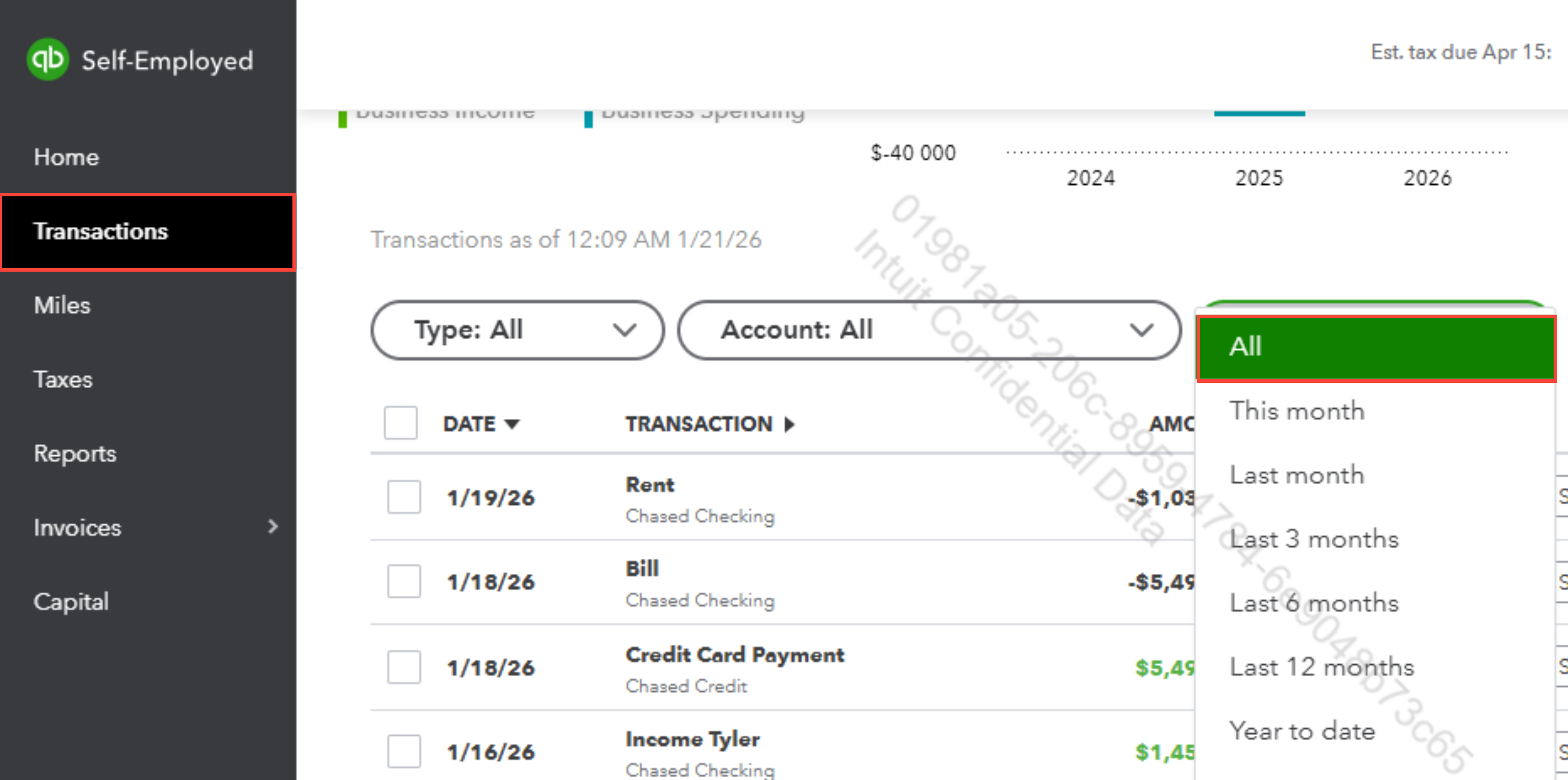Tick the checkbox for Bill transaction
Image resolution: width=1568 pixels, height=780 pixels.
tap(404, 582)
